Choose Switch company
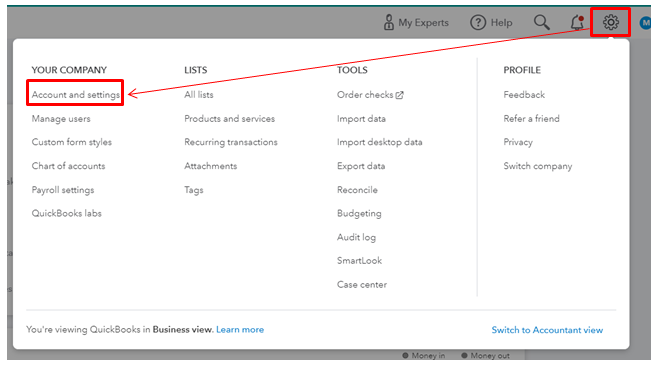Image resolution: width=667 pixels, height=384 pixels. click(537, 166)
